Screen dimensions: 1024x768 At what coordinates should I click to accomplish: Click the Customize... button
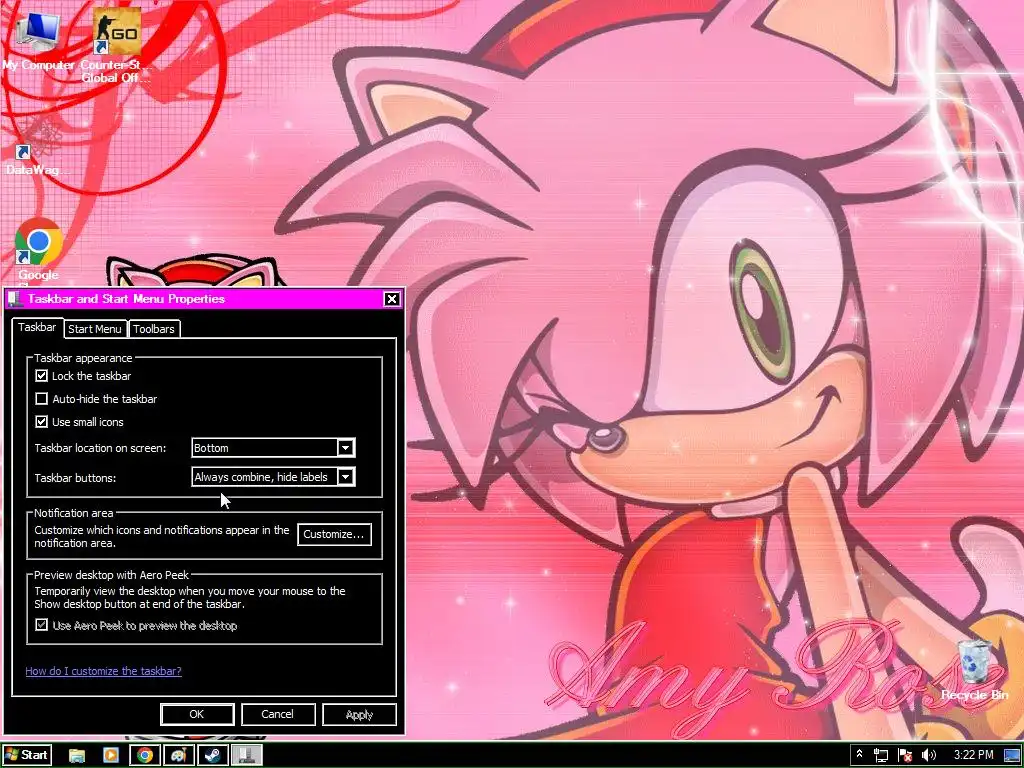(334, 534)
